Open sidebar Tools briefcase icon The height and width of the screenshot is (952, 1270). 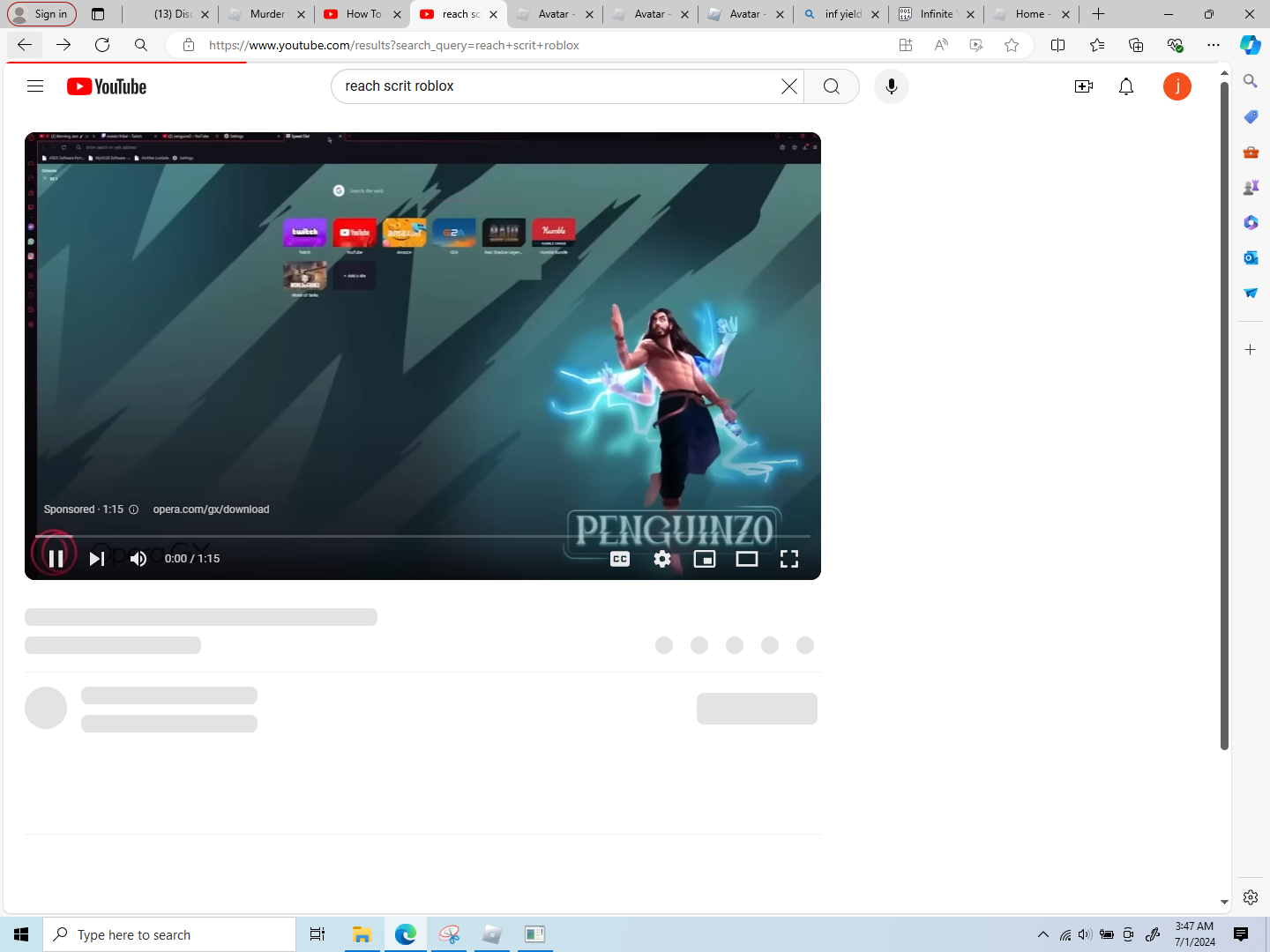tap(1251, 152)
